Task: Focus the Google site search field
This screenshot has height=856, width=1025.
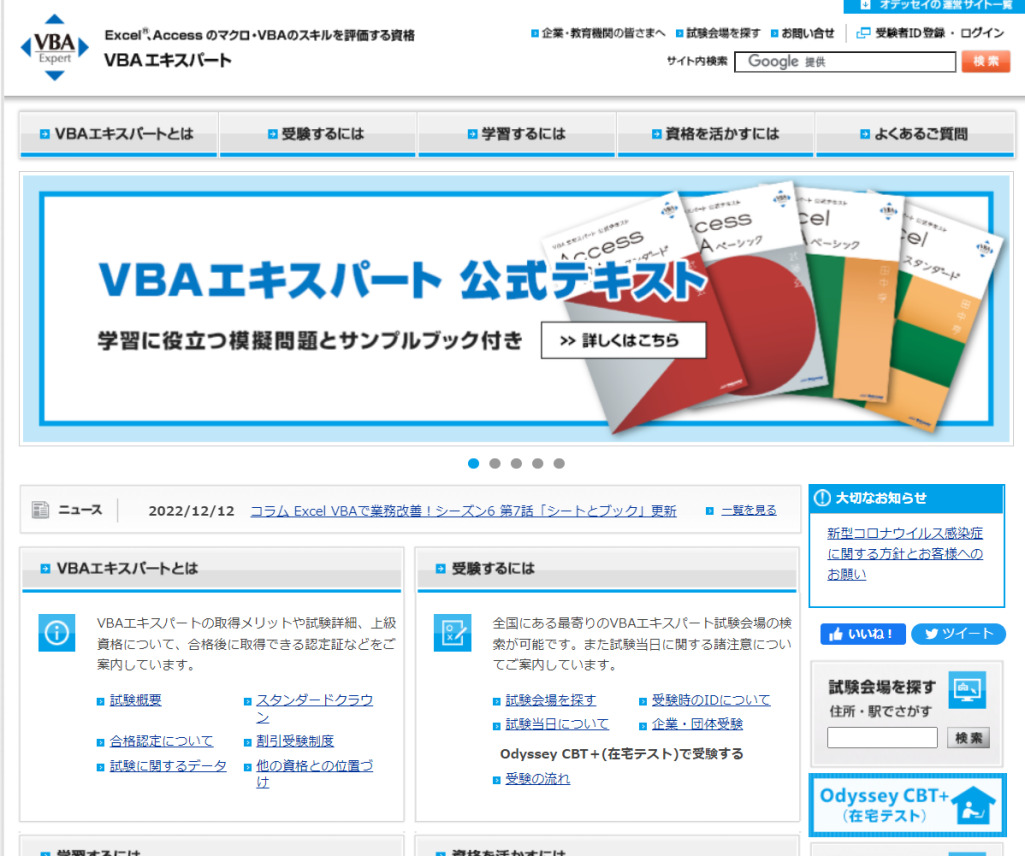Action: click(845, 62)
